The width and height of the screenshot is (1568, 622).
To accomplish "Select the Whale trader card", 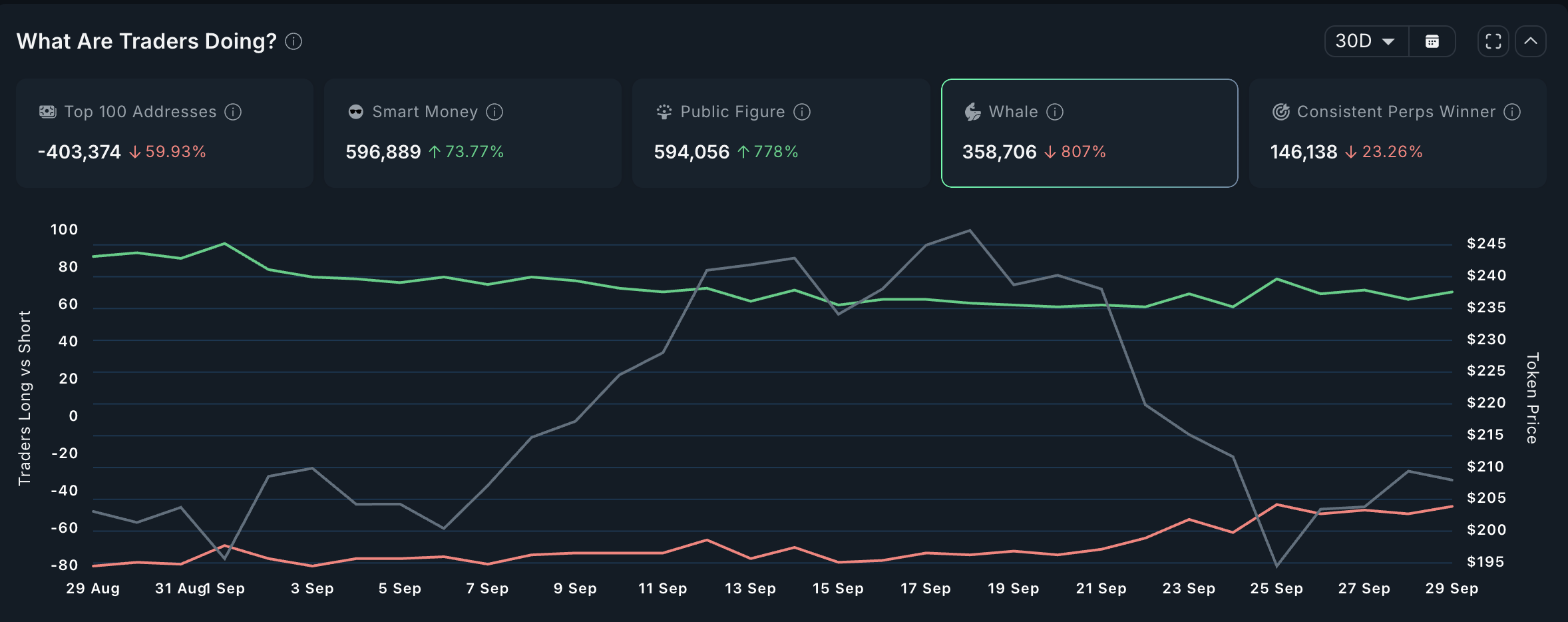I will (x=1089, y=133).
